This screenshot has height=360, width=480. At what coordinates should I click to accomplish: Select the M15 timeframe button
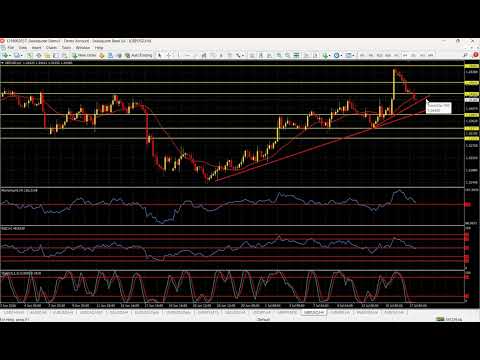pyautogui.click(x=379, y=55)
